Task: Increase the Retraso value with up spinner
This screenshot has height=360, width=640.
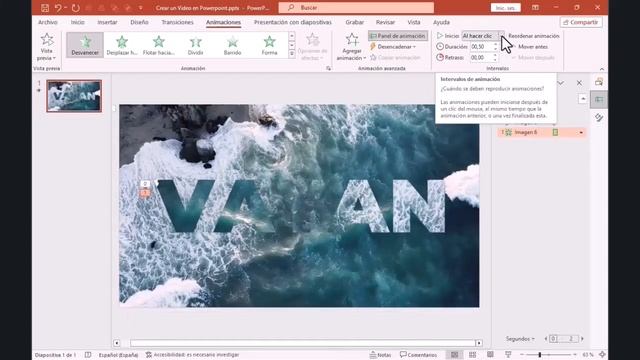Action: [x=496, y=56]
